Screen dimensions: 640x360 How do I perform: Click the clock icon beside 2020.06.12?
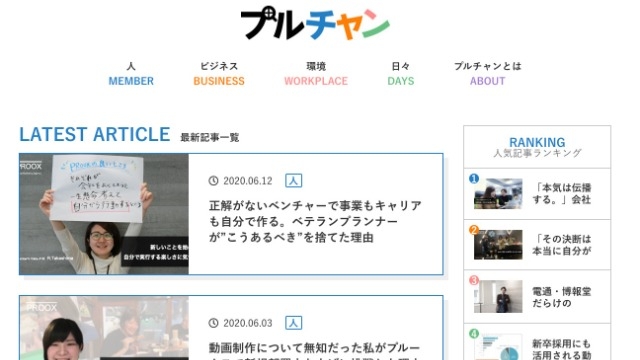pyautogui.click(x=213, y=180)
